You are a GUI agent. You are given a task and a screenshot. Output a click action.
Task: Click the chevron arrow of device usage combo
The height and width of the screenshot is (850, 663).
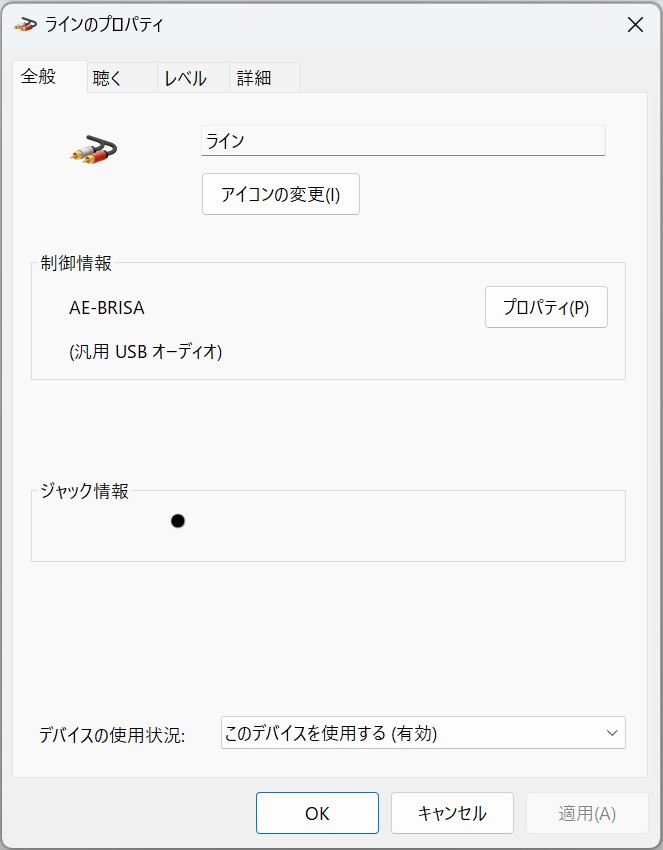tap(612, 733)
